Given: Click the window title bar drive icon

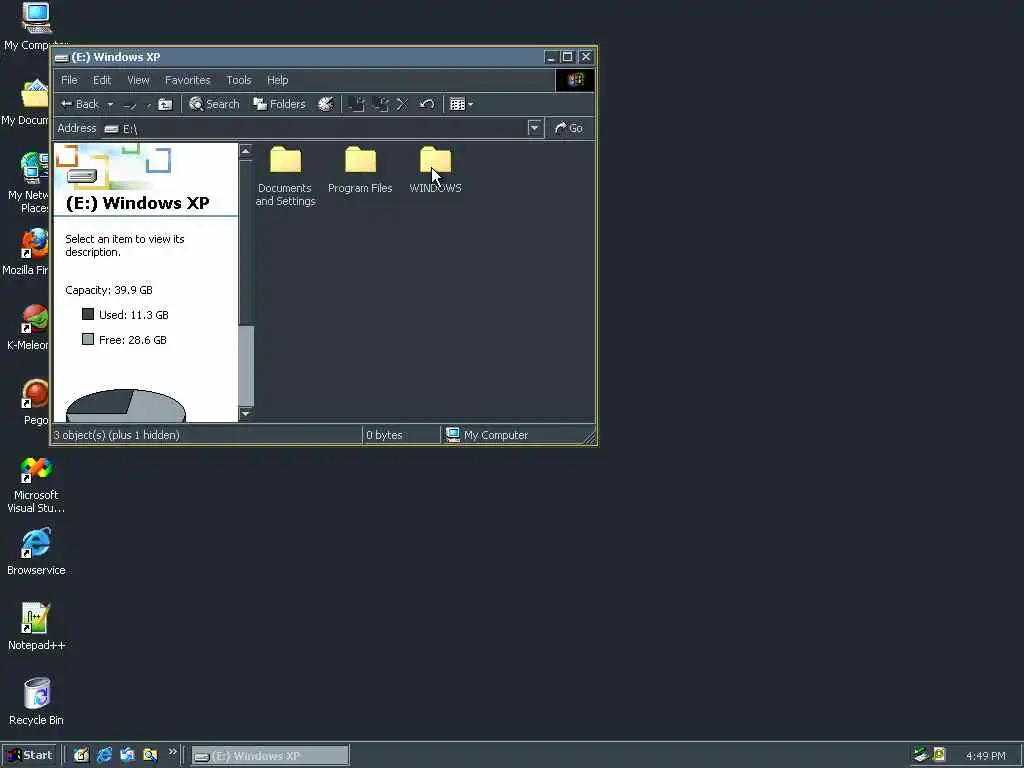Looking at the screenshot, I should pos(61,57).
